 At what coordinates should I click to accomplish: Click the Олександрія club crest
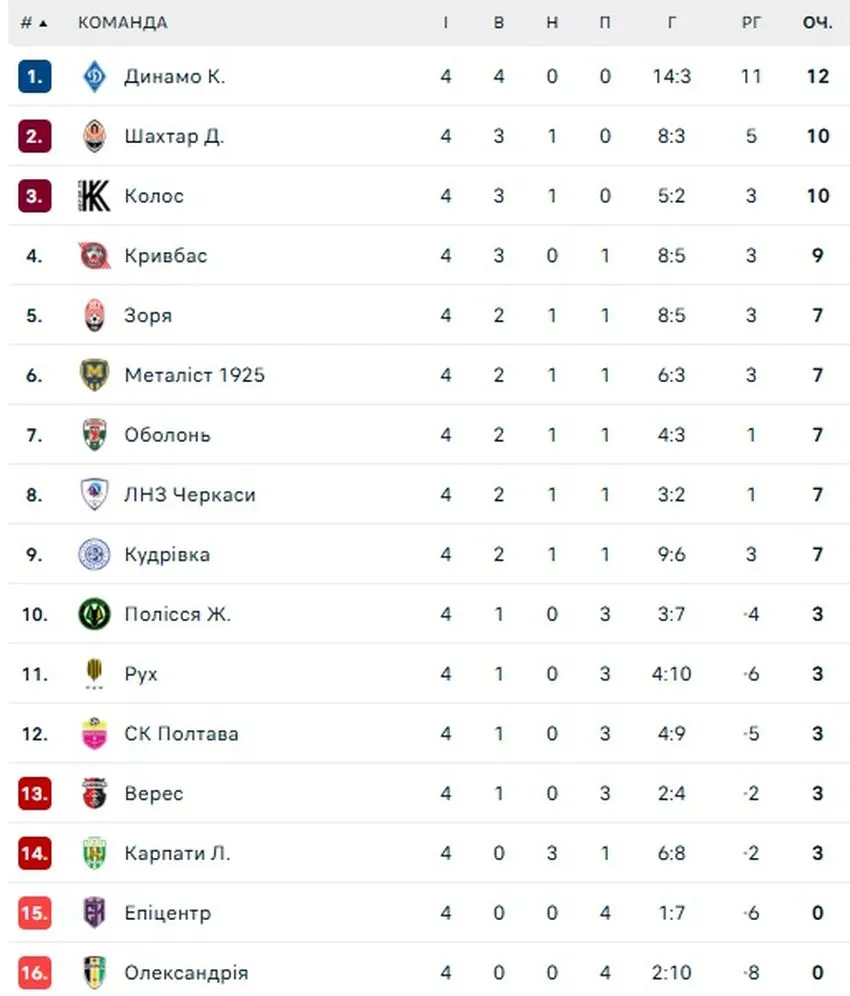pos(95,972)
